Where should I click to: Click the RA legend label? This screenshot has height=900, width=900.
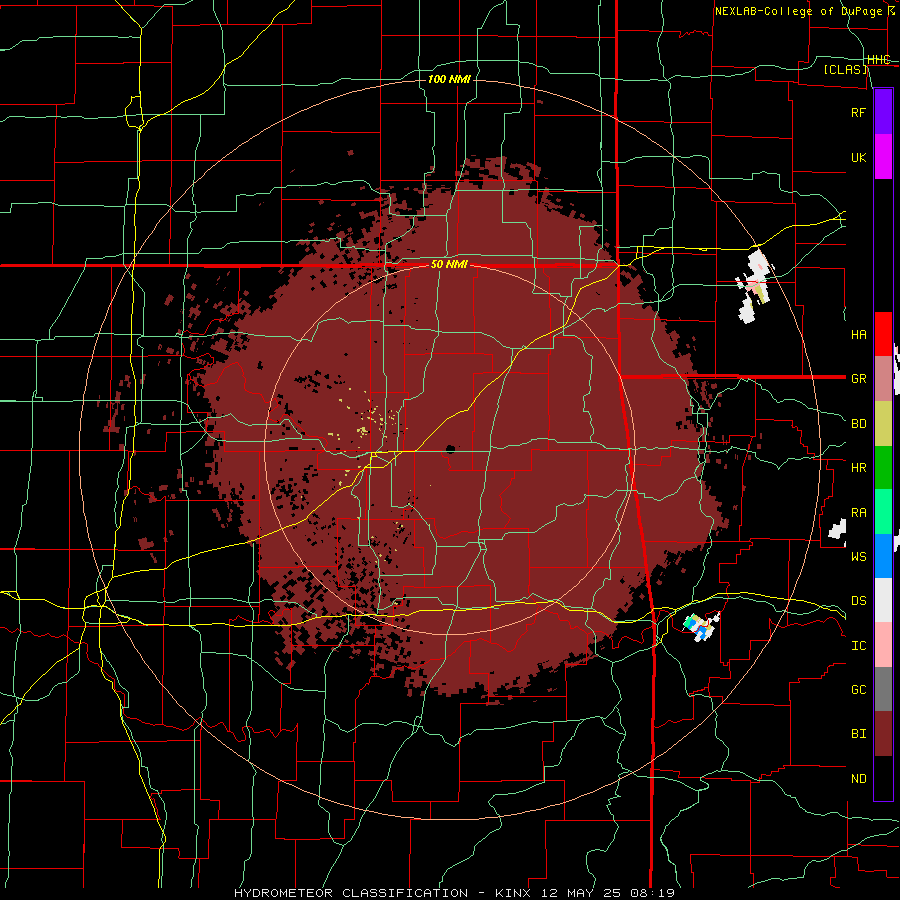[858, 512]
